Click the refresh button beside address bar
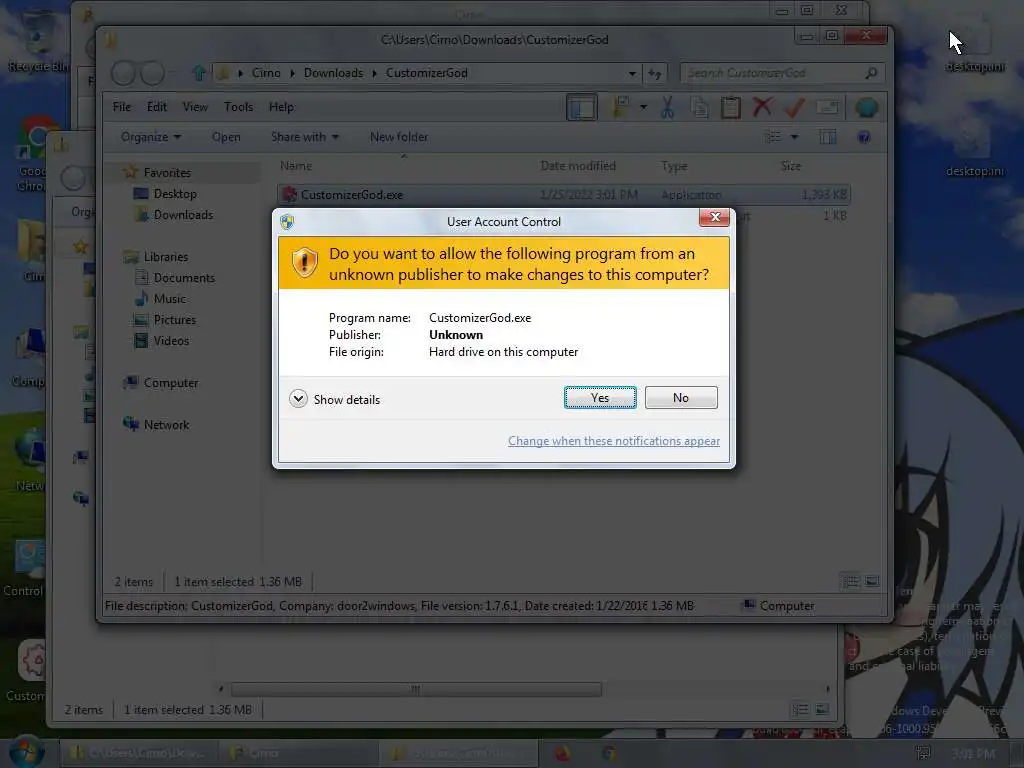 coord(655,73)
